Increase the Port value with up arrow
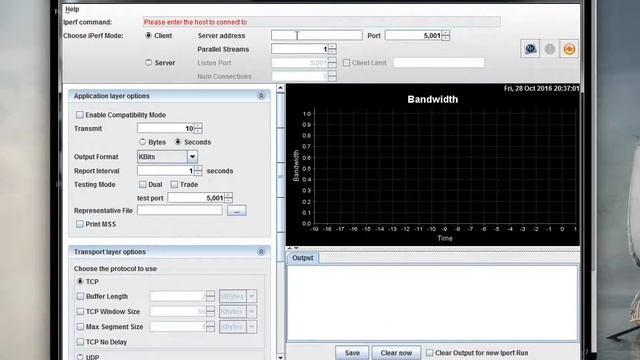Screen dimensions: 640x360 [x=446, y=33]
